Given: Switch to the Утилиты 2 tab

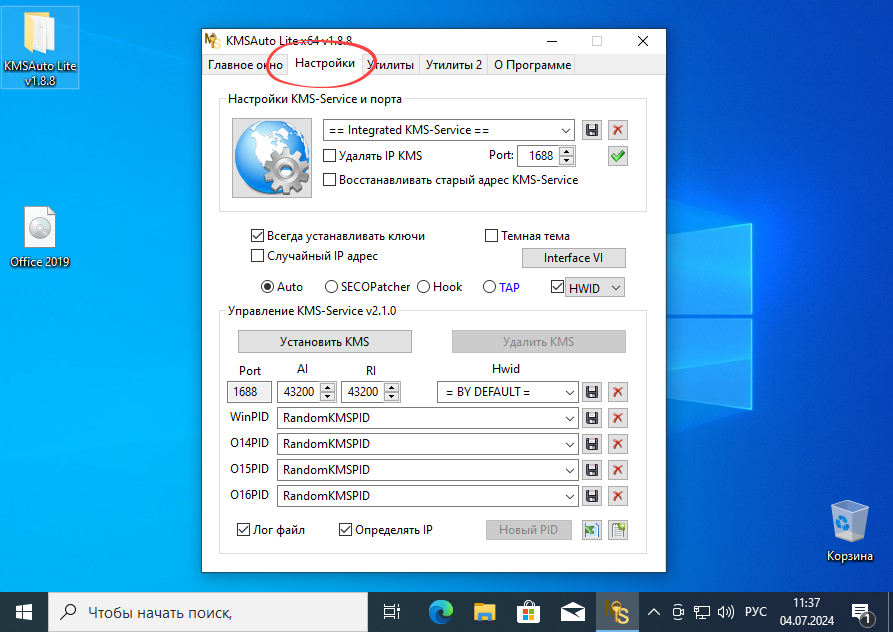Looking at the screenshot, I should tap(453, 64).
